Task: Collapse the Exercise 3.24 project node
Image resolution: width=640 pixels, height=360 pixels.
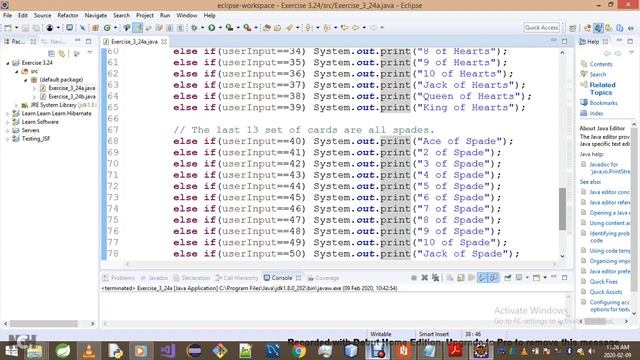Action: [x=7, y=63]
